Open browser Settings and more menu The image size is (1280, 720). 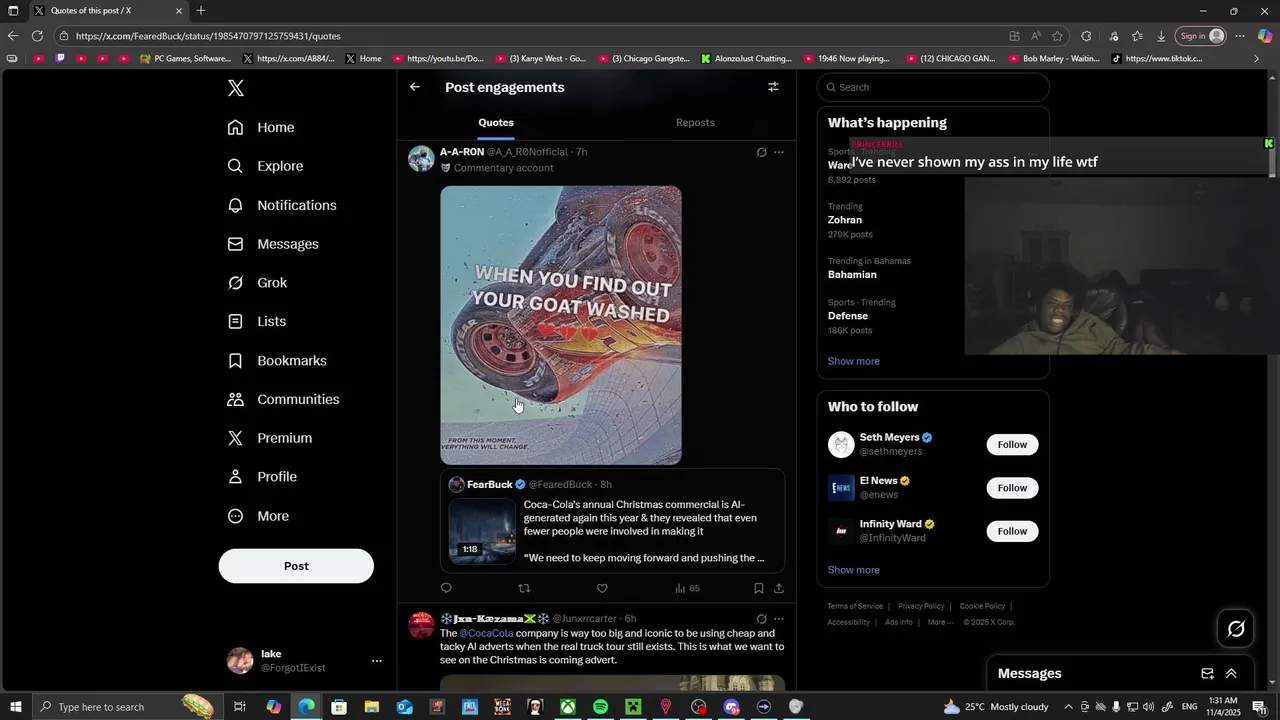1240,36
